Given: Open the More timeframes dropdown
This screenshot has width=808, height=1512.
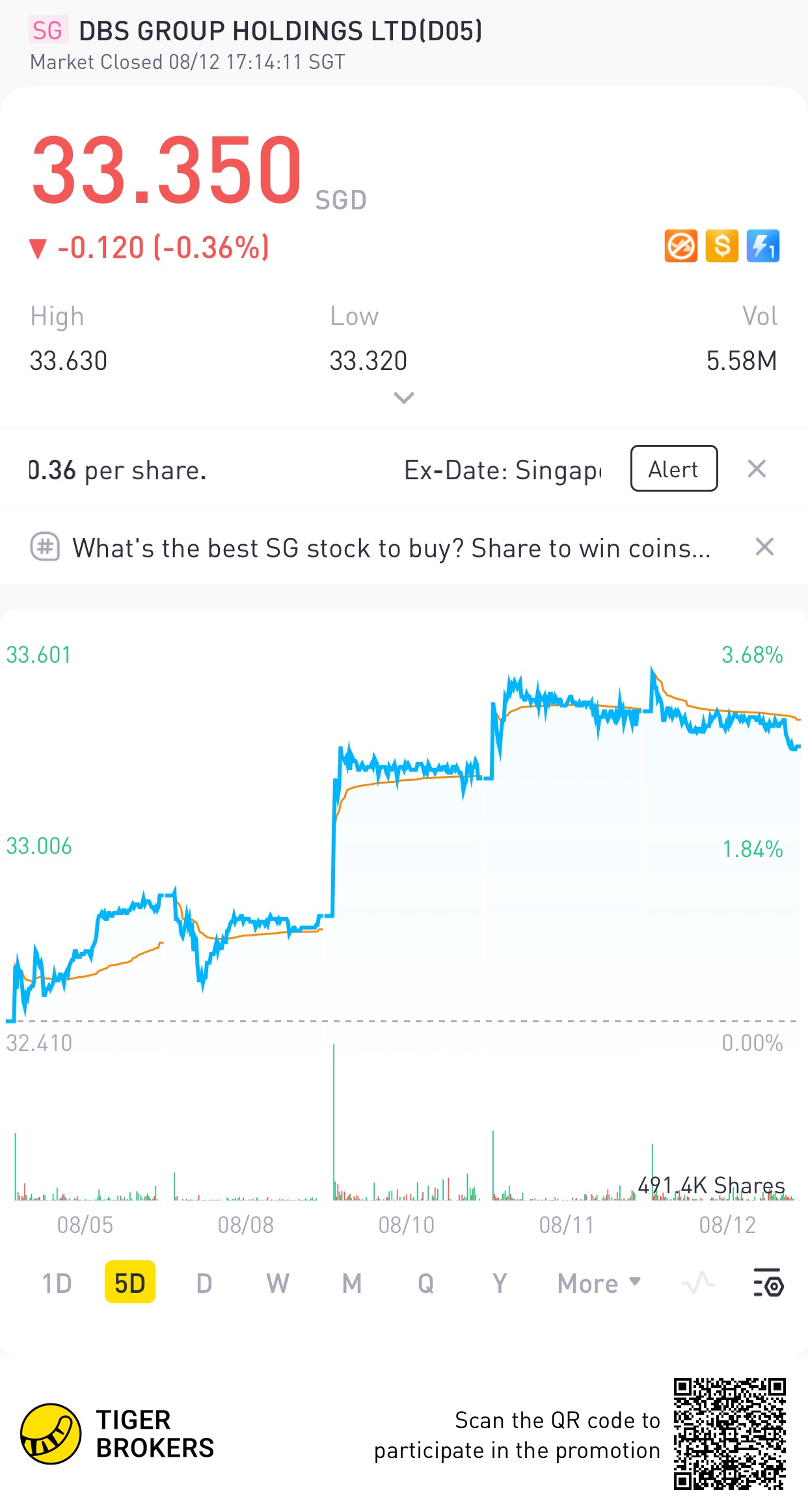Looking at the screenshot, I should click(x=599, y=1283).
